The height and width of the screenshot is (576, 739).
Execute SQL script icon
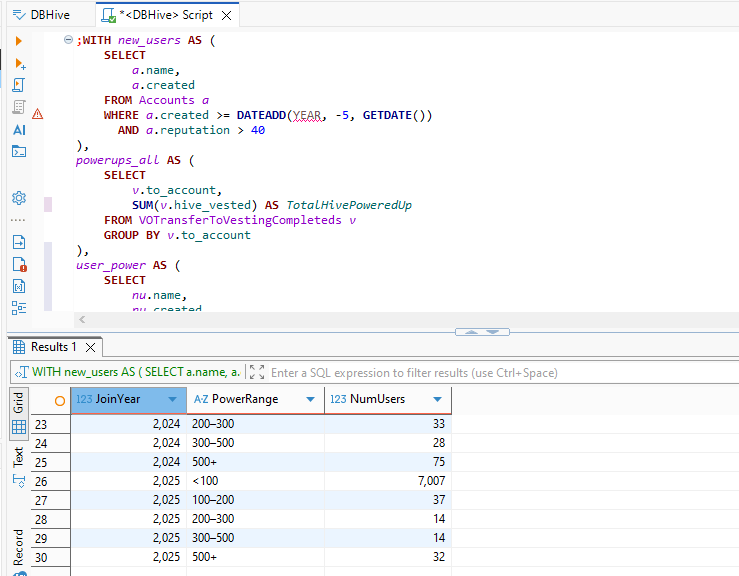[x=19, y=85]
